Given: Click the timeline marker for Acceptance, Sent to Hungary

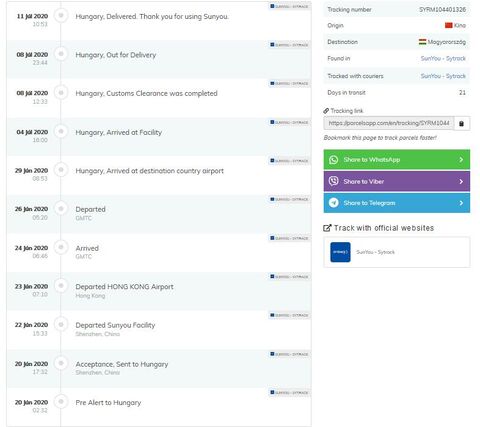Looking at the screenshot, I should coord(61,363).
